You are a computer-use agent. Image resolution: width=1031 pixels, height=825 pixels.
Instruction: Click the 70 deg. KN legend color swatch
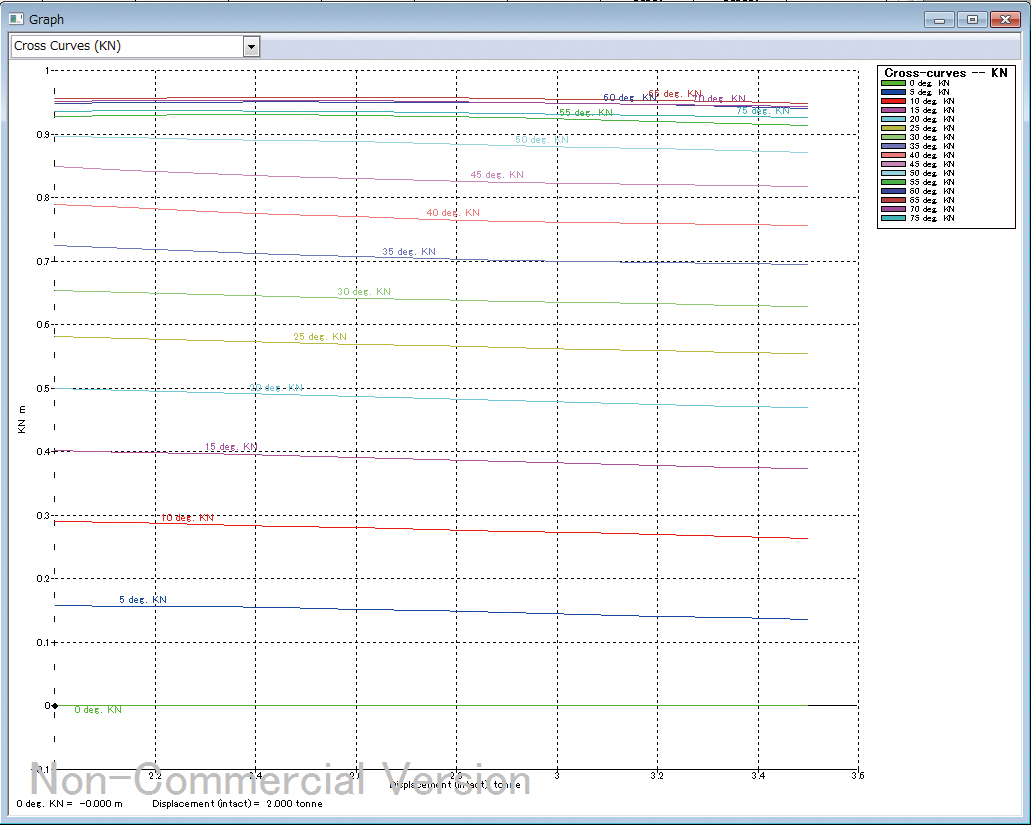(893, 209)
